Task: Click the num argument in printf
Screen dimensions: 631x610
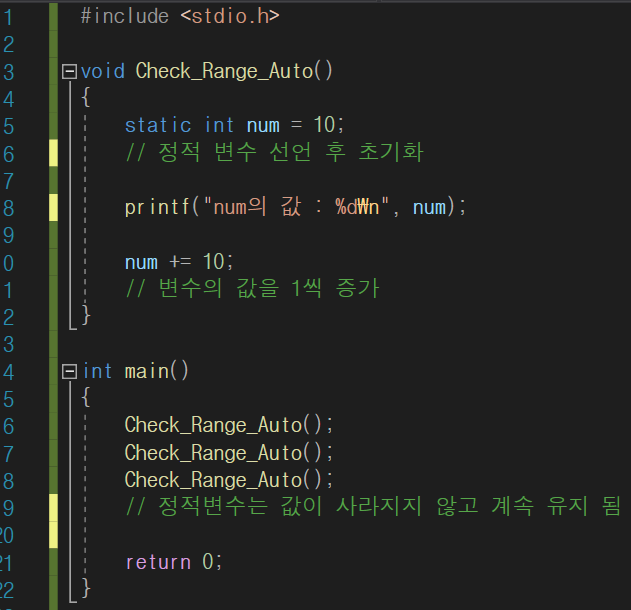Action: click(429, 208)
